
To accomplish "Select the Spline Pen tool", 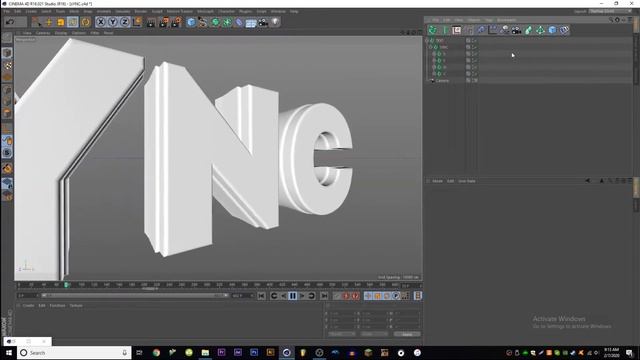I will coord(203,22).
